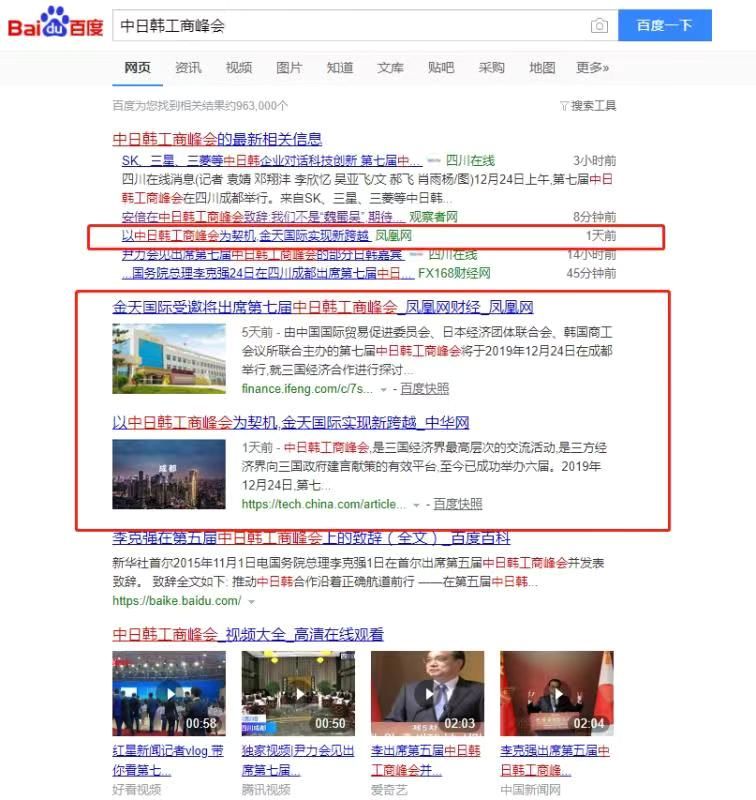Image resolution: width=756 pixels, height=800 pixels.
Task: Switch to the 网页 tab
Action: [x=137, y=68]
